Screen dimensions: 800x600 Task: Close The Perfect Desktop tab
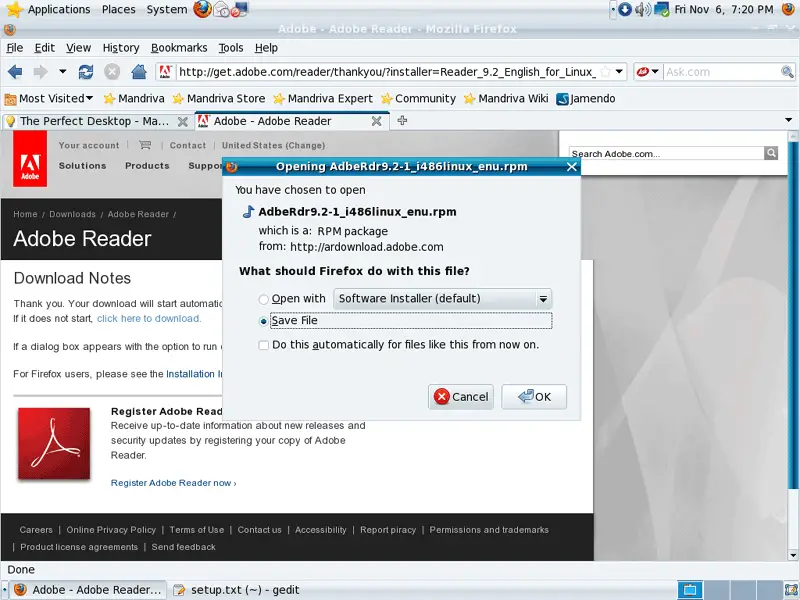(x=182, y=121)
